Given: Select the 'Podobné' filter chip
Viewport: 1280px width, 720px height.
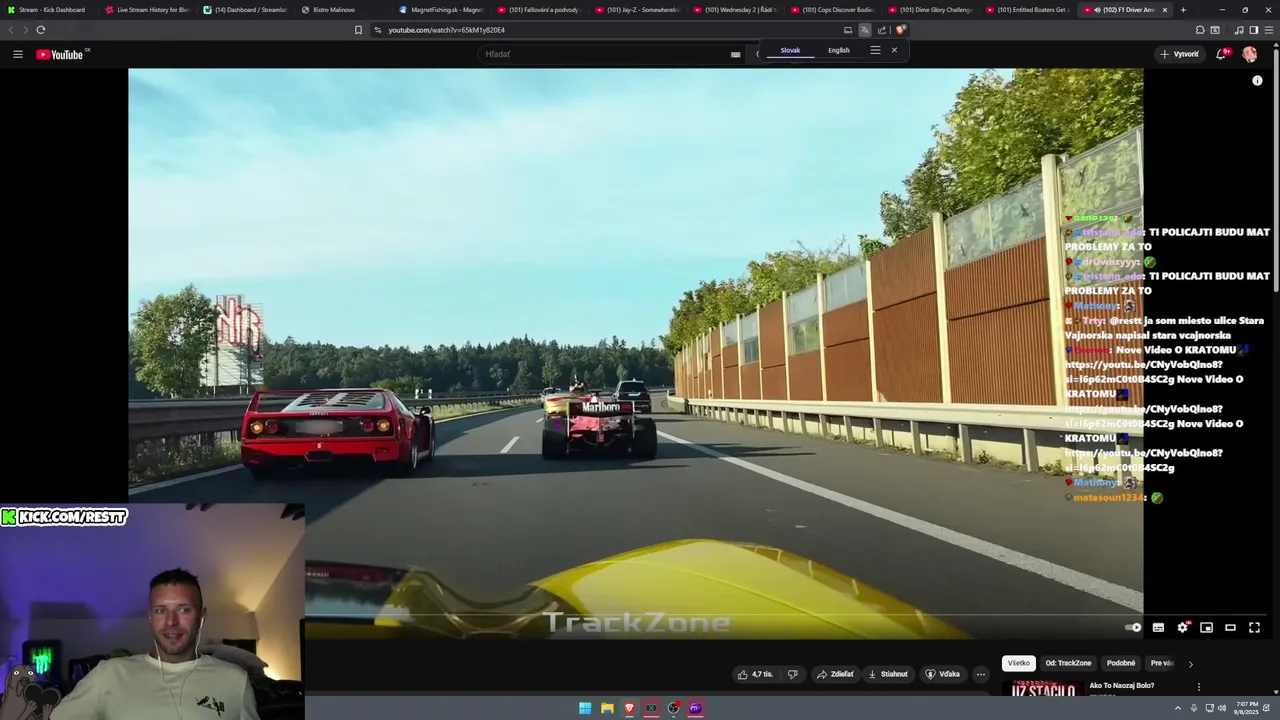Looking at the screenshot, I should click(x=1121, y=663).
